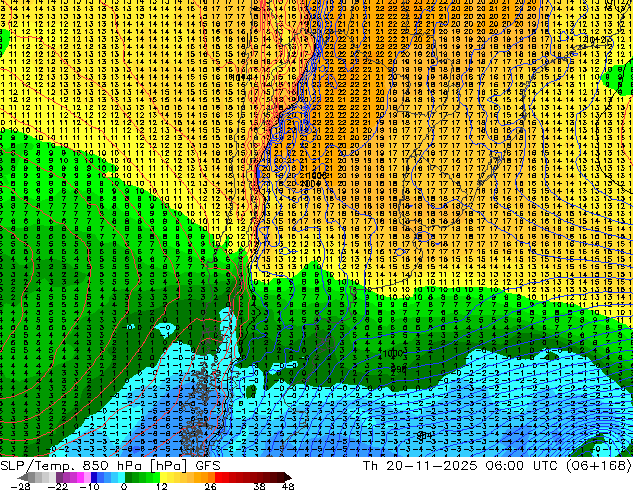Click the '-22' legend label
The height and width of the screenshot is (490, 634).
pyautogui.click(x=58, y=486)
